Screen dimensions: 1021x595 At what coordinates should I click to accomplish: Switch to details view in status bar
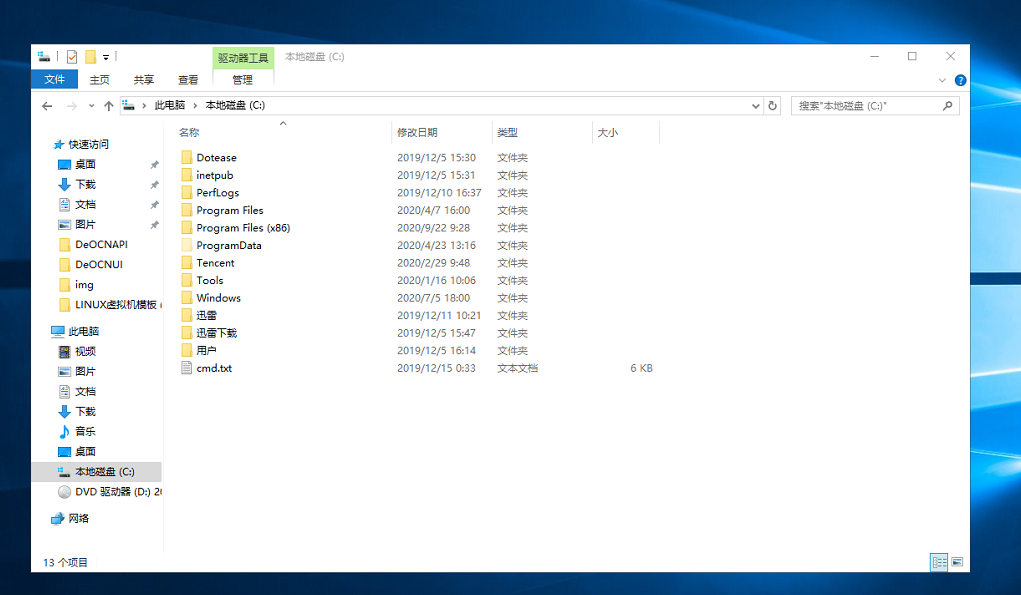point(939,563)
